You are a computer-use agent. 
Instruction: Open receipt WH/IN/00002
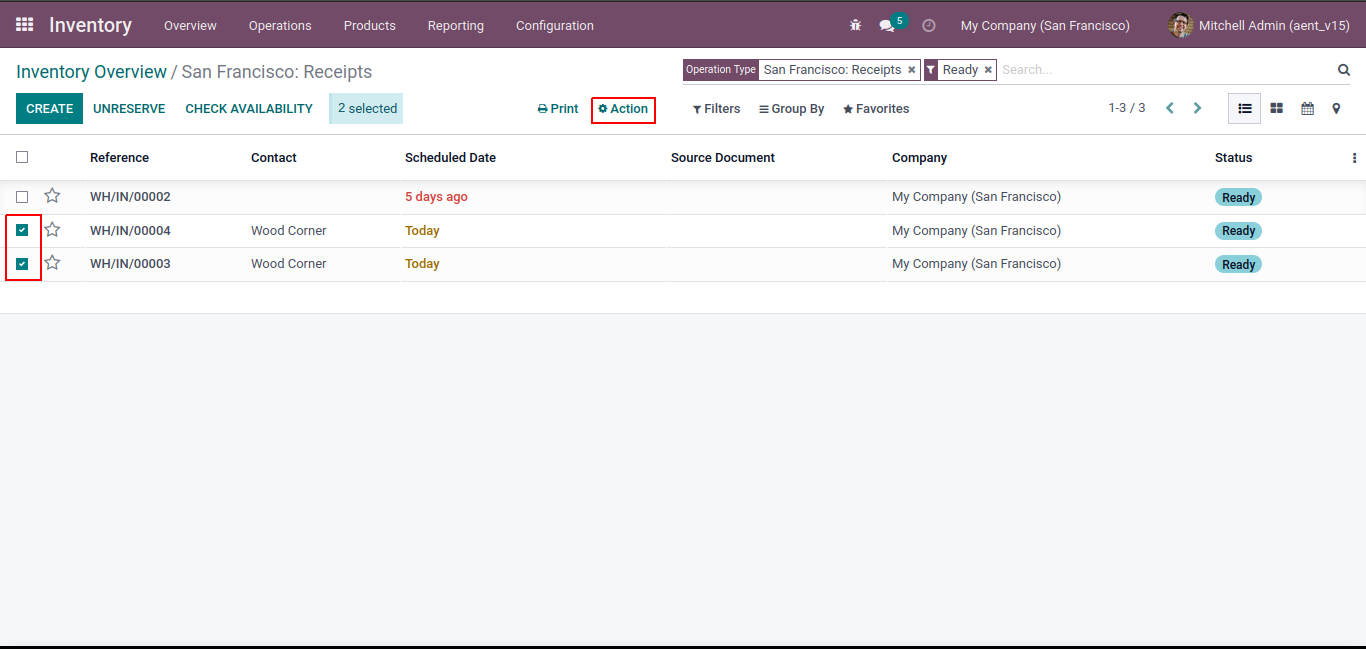[130, 197]
